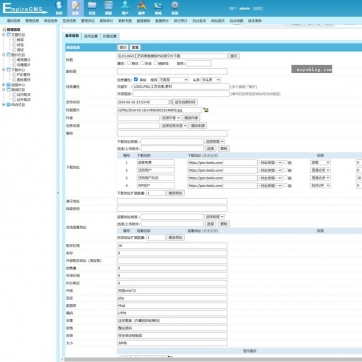
Task: Open the Plugin compass-shaped icon in header
Action: 142,6
